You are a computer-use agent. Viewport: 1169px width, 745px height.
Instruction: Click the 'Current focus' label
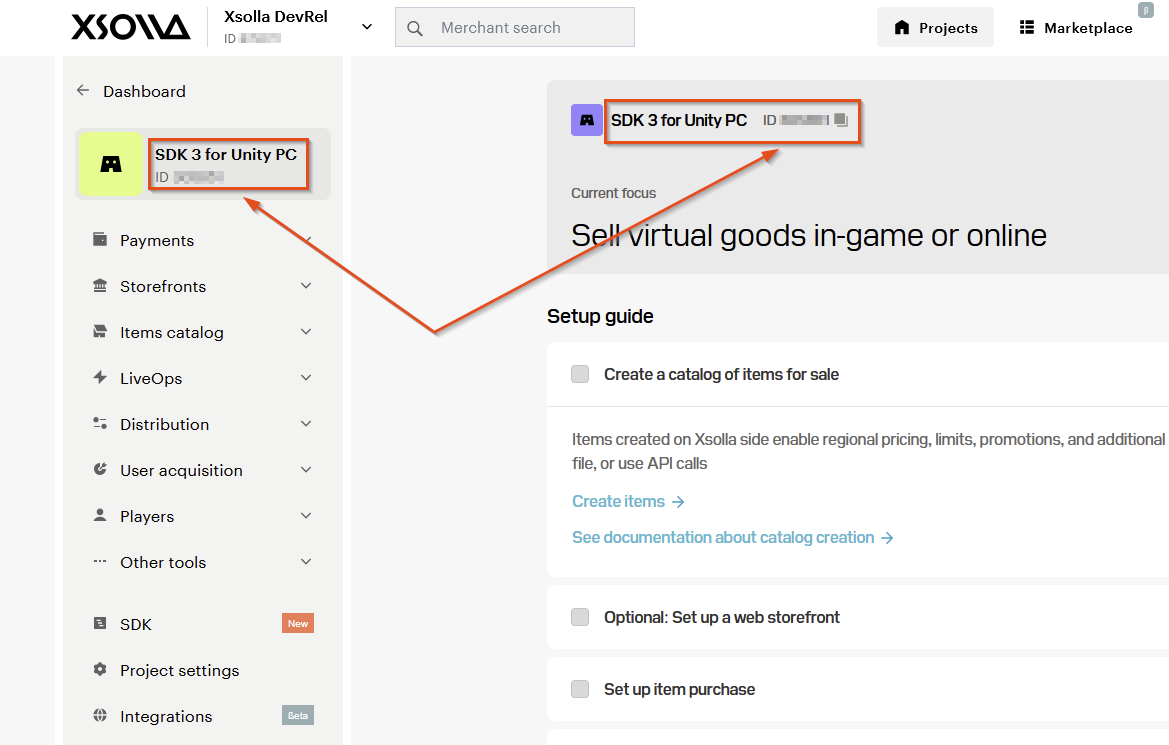click(x=614, y=193)
